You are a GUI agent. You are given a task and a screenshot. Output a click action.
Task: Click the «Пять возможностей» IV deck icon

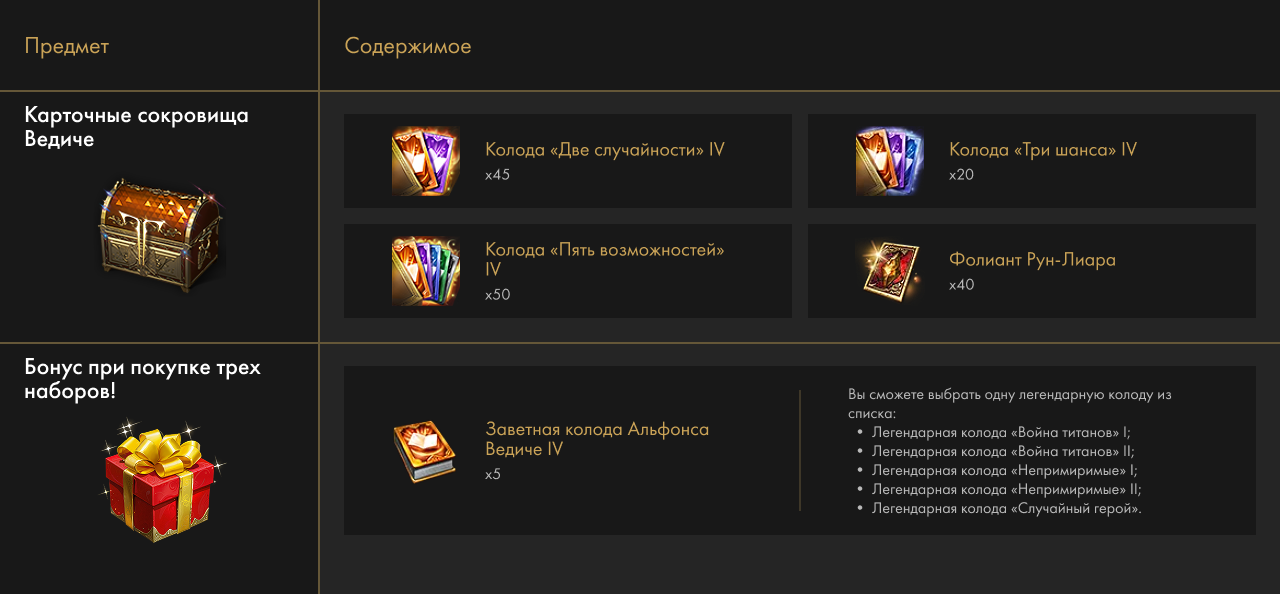tap(425, 271)
